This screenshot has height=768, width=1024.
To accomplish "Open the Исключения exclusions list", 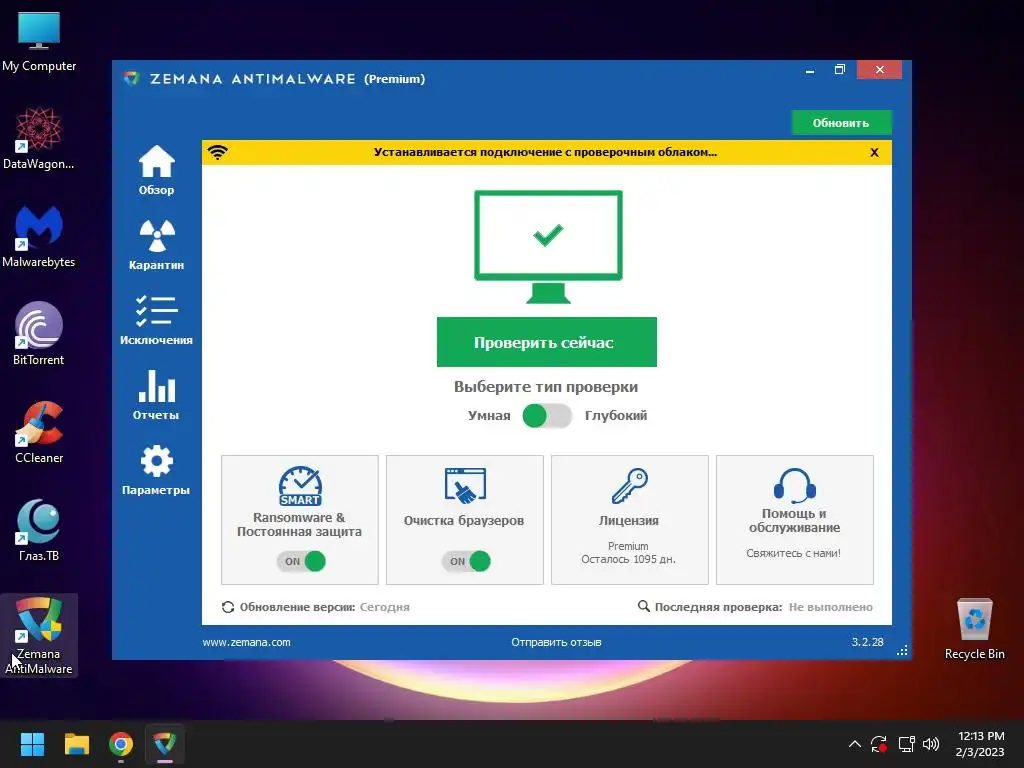I will (x=156, y=320).
